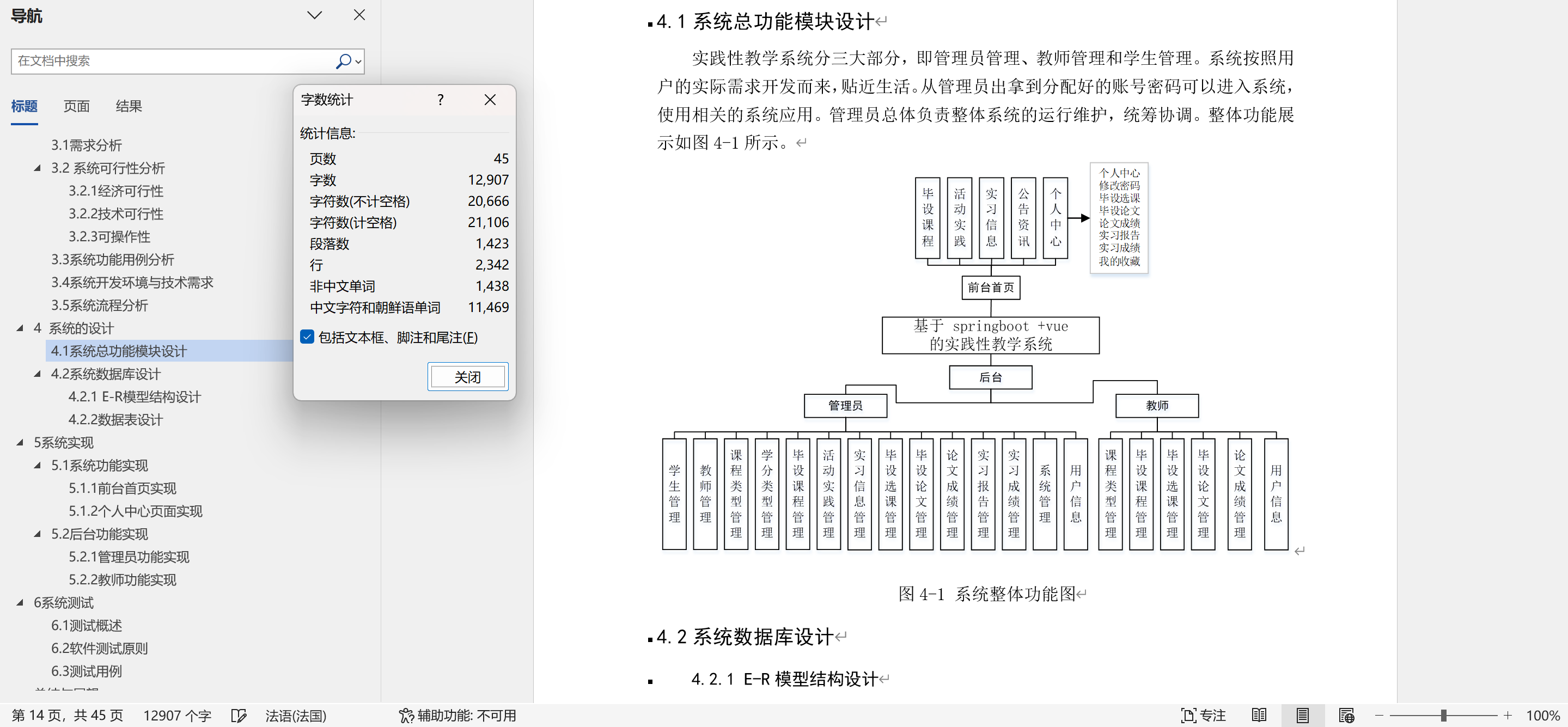Click the 100% zoom level
This screenshot has width=1568, height=727.
point(1542,716)
